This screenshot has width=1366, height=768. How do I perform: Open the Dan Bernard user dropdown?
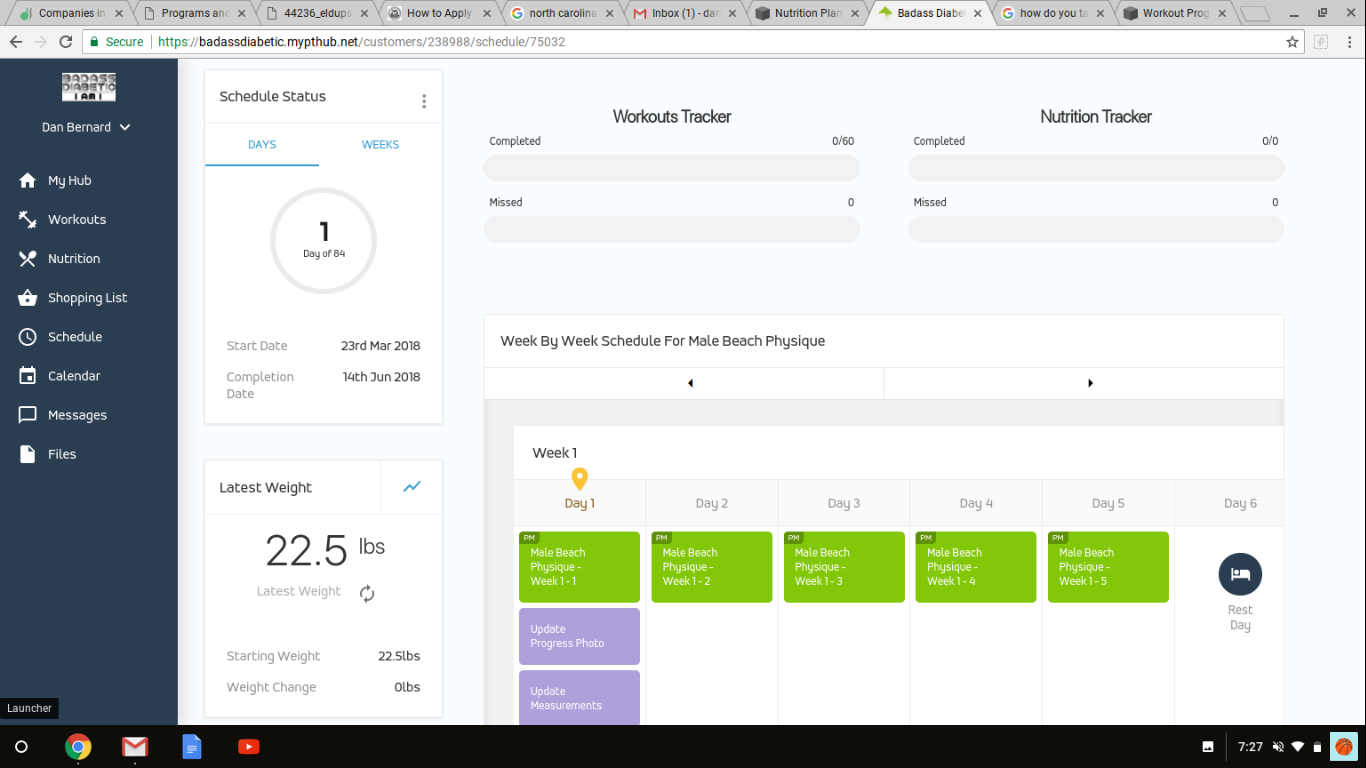coord(87,127)
